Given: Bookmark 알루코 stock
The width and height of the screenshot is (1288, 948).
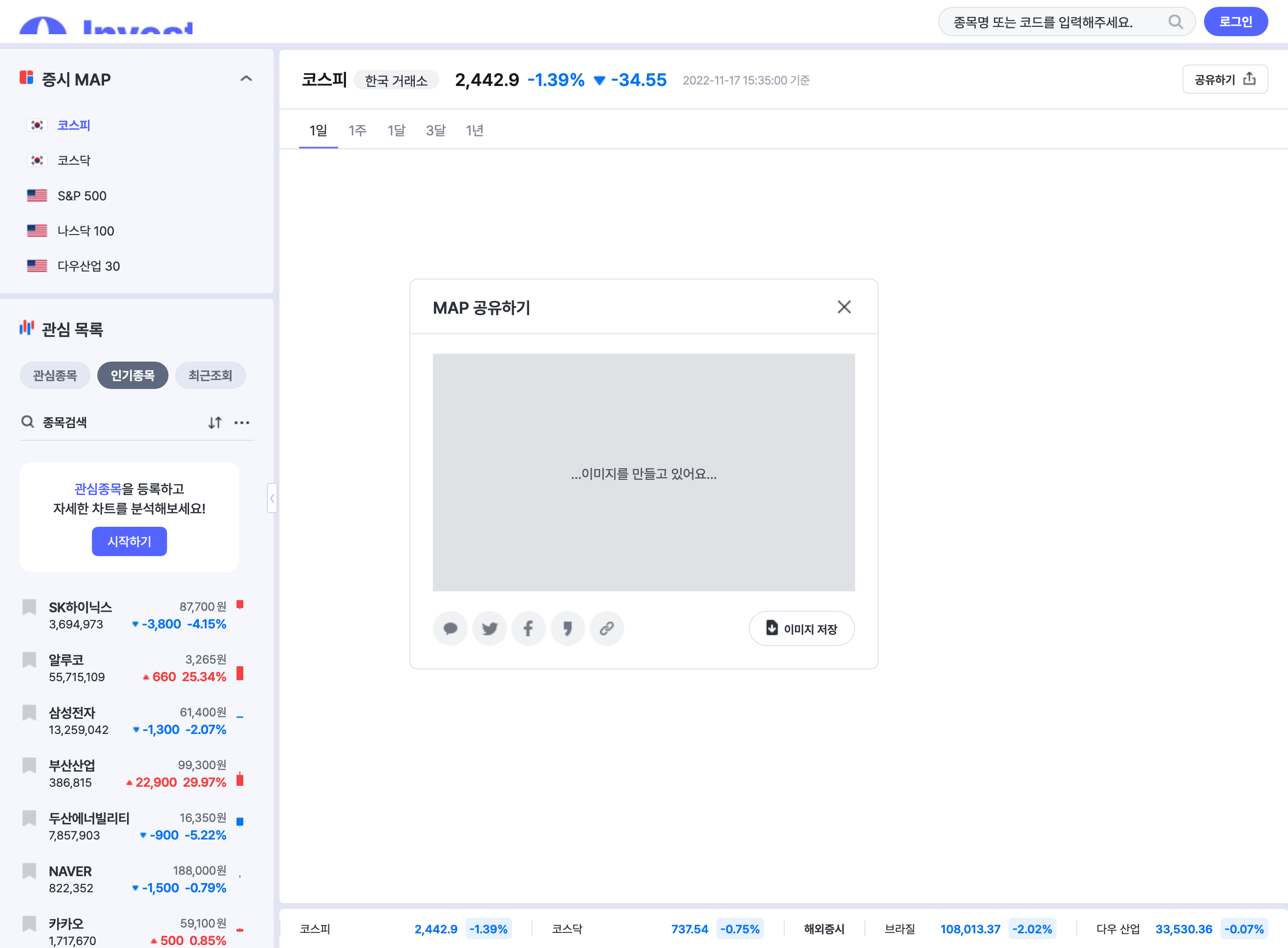Looking at the screenshot, I should 29,659.
